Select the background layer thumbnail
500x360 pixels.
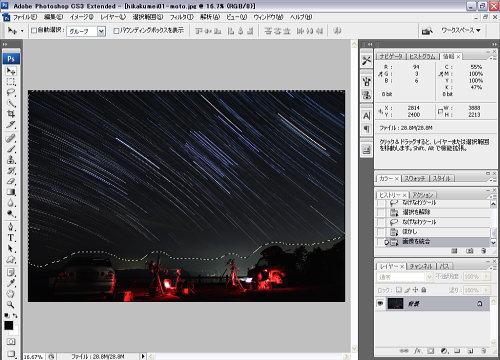395,304
